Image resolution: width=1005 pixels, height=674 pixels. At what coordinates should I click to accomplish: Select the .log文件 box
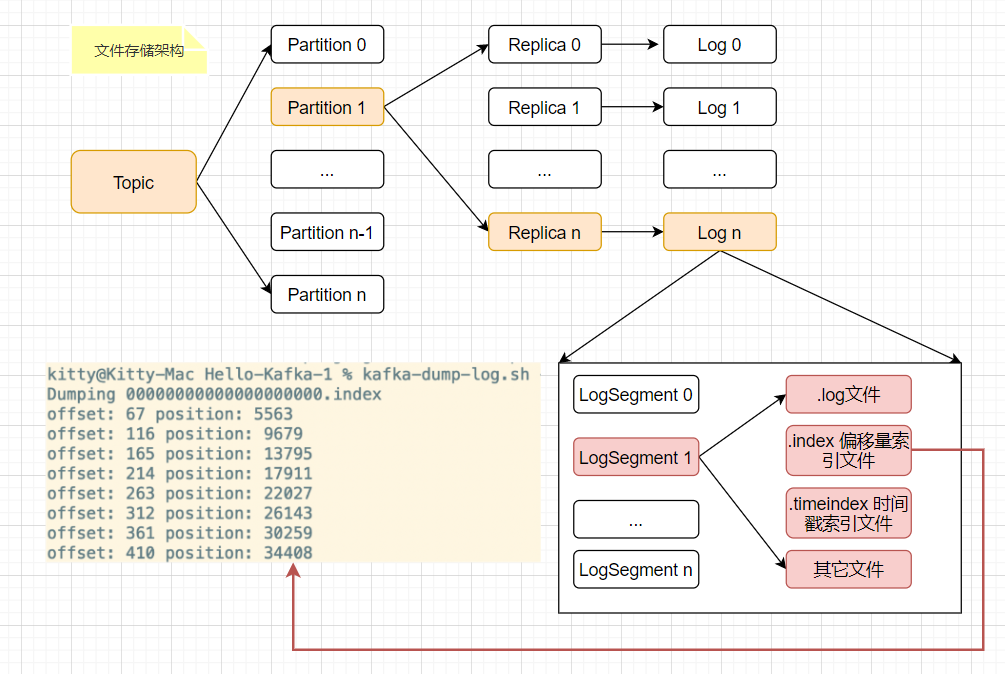coord(849,395)
